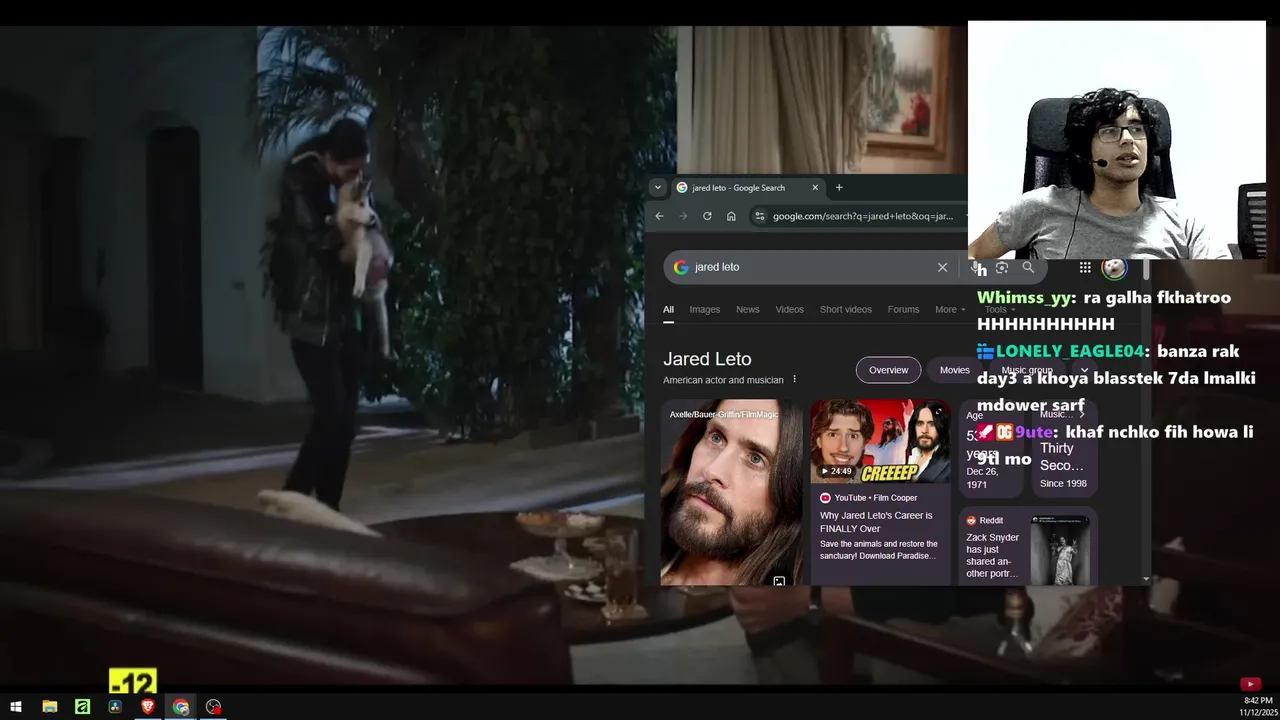Switch to Short videos results tab
The width and height of the screenshot is (1280, 720).
coord(846,310)
